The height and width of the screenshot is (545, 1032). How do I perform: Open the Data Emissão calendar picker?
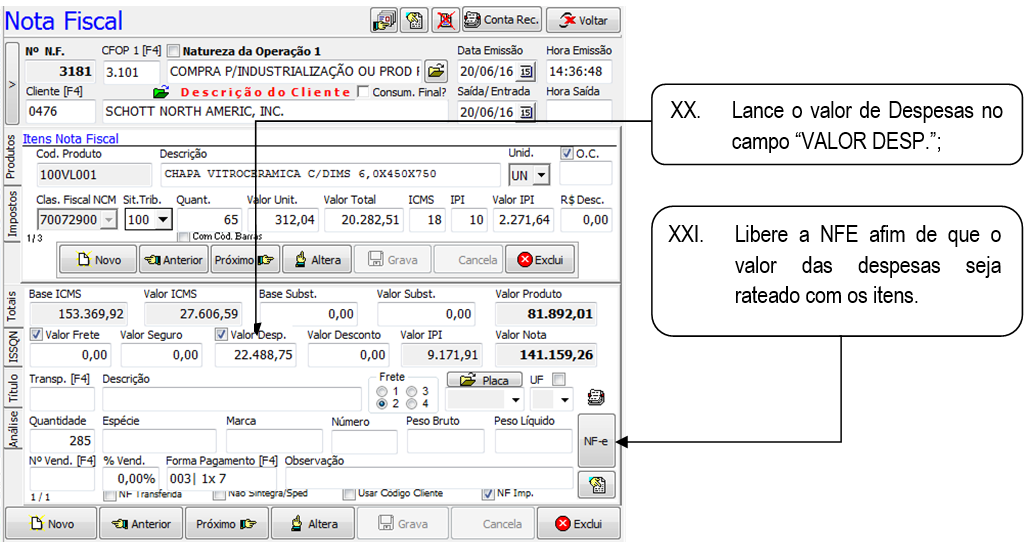tap(527, 72)
